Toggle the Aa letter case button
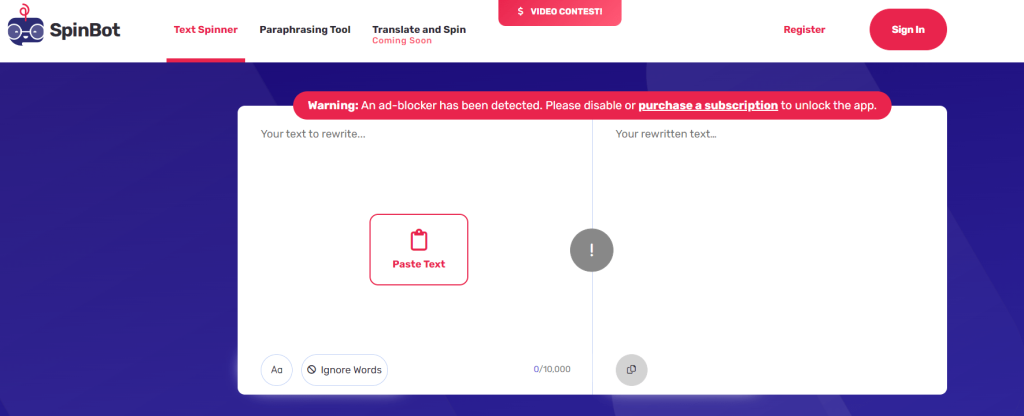 pyautogui.click(x=277, y=370)
